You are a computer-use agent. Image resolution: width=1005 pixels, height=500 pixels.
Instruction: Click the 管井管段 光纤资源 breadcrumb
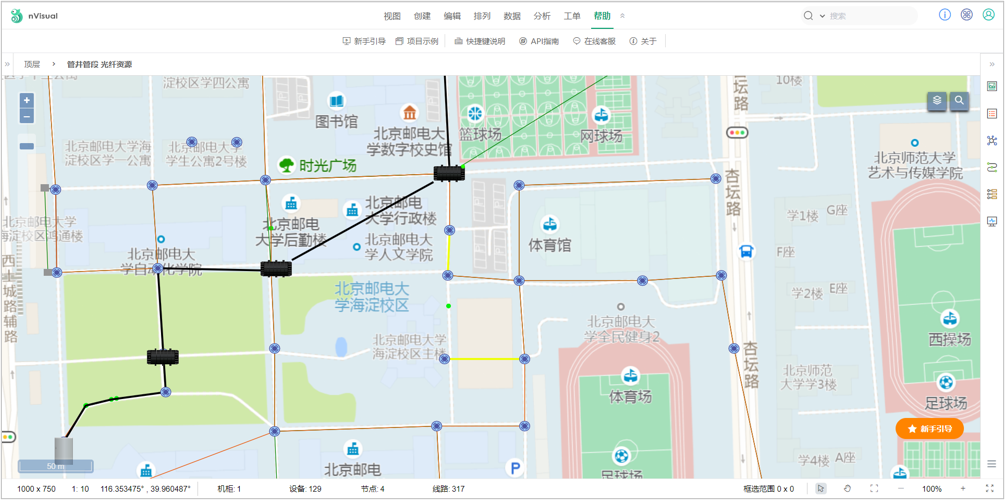pyautogui.click(x=99, y=64)
